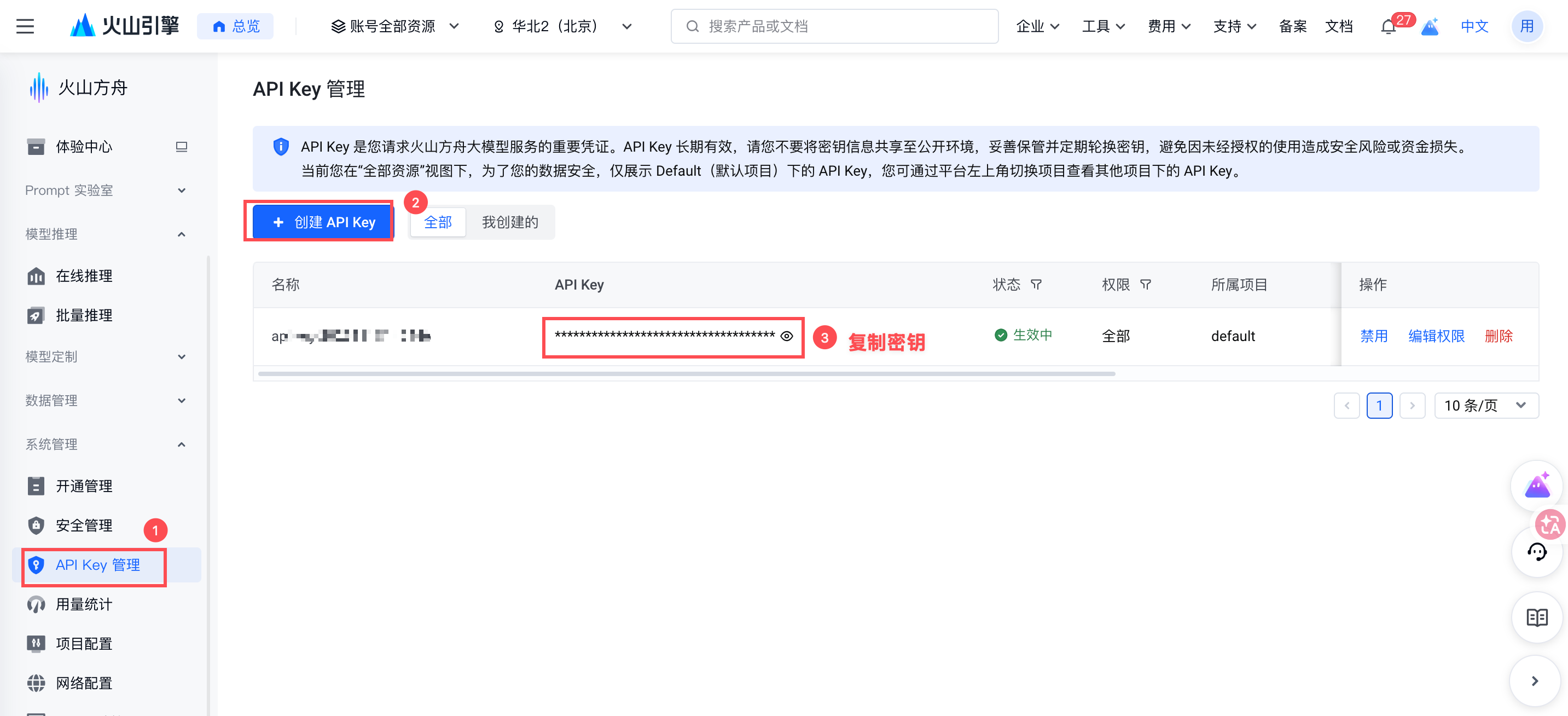This screenshot has width=1568, height=716.
Task: Click 创建 API Key button
Action: pos(324,222)
